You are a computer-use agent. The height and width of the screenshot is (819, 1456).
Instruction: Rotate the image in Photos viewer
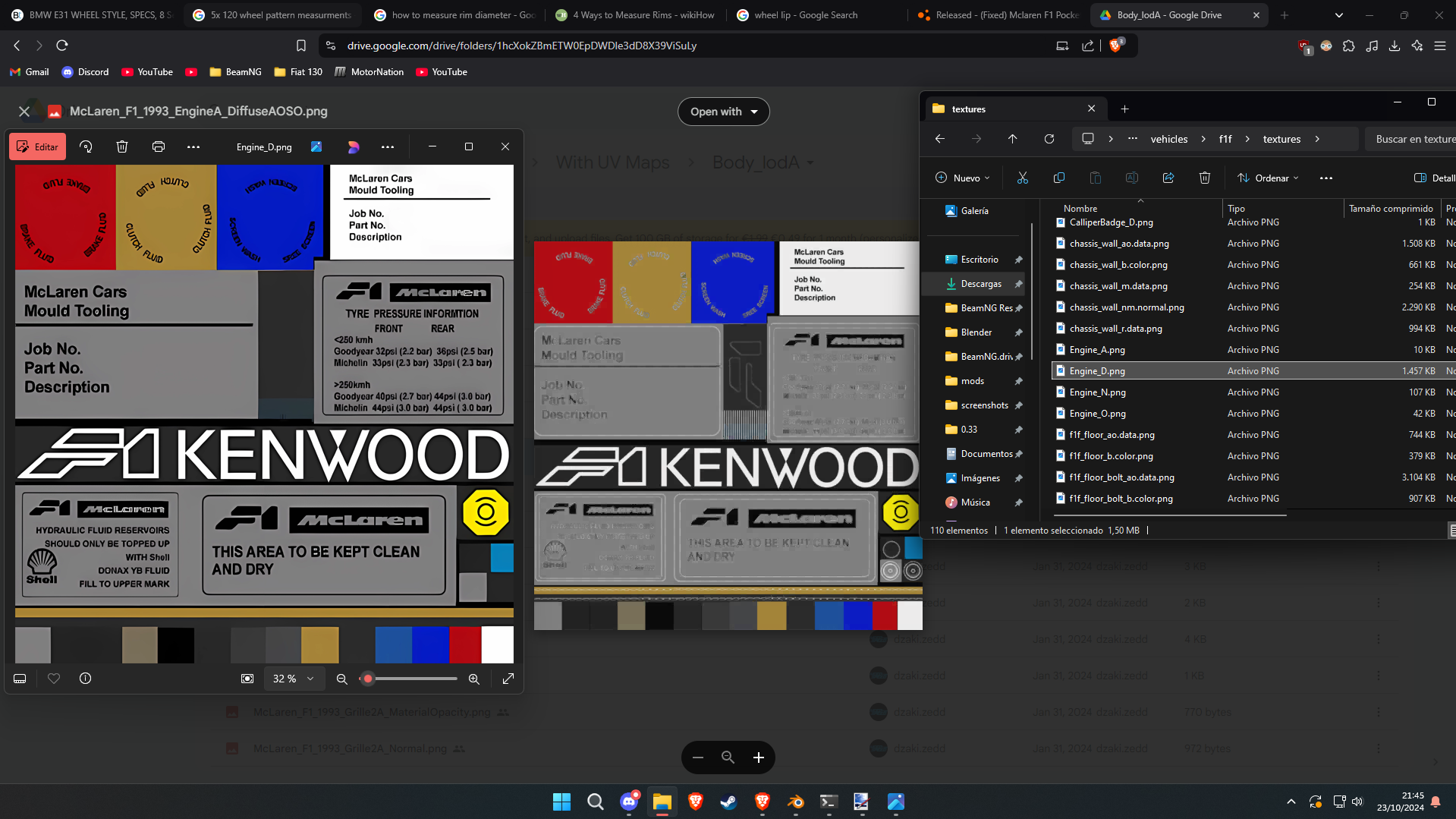86,147
